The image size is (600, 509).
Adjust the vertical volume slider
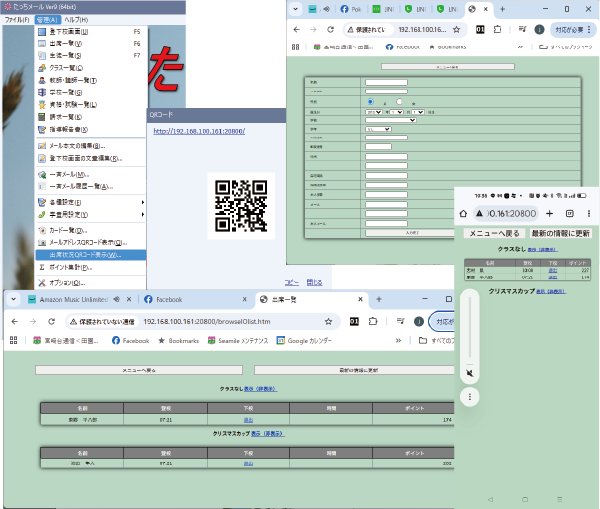click(469, 325)
